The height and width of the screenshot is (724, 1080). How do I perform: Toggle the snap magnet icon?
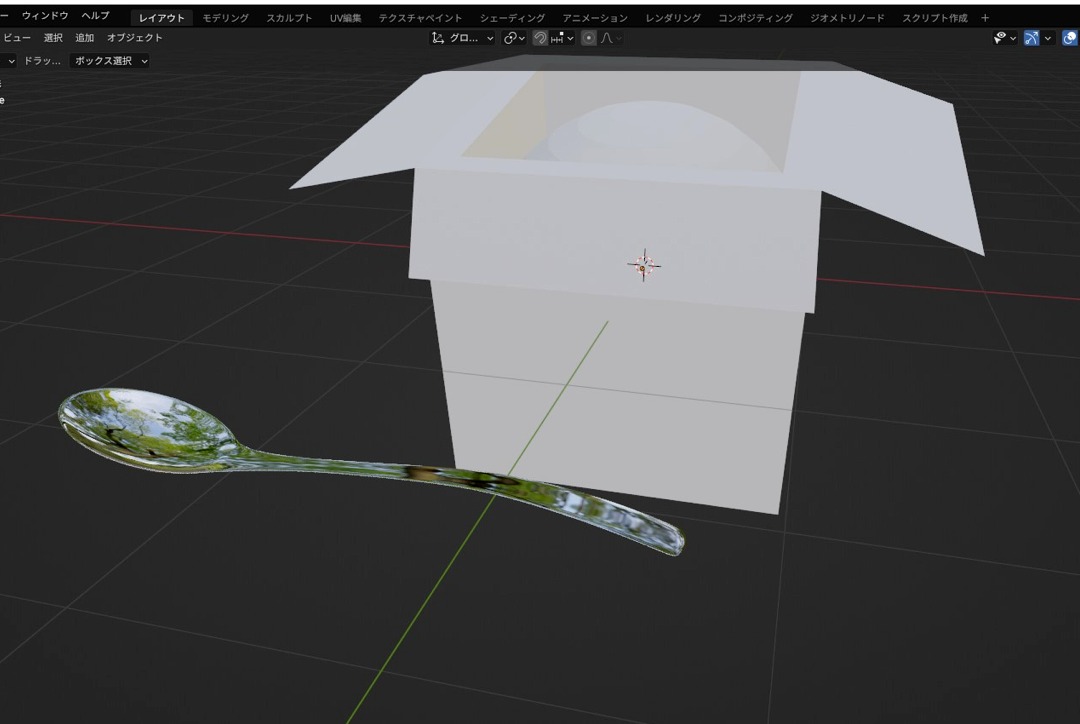(x=540, y=38)
